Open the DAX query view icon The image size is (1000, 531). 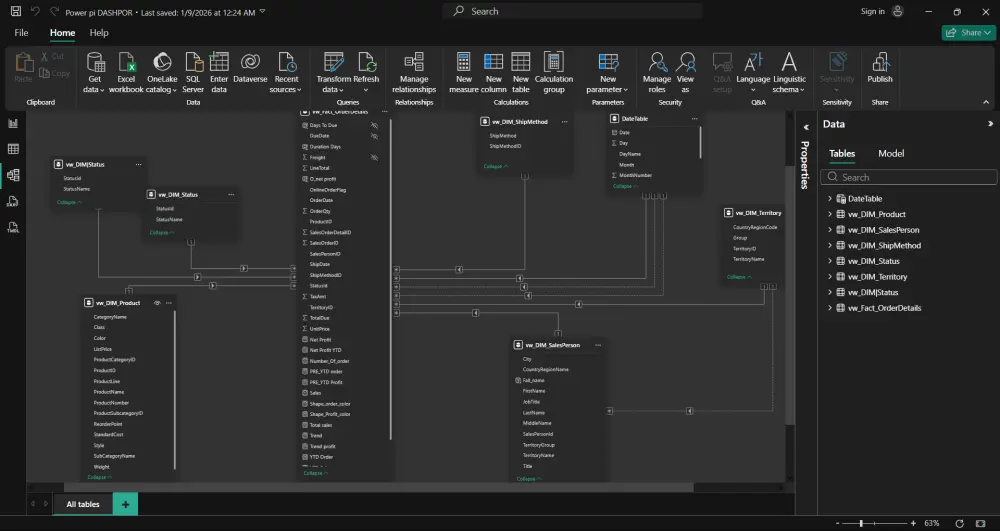click(x=13, y=201)
